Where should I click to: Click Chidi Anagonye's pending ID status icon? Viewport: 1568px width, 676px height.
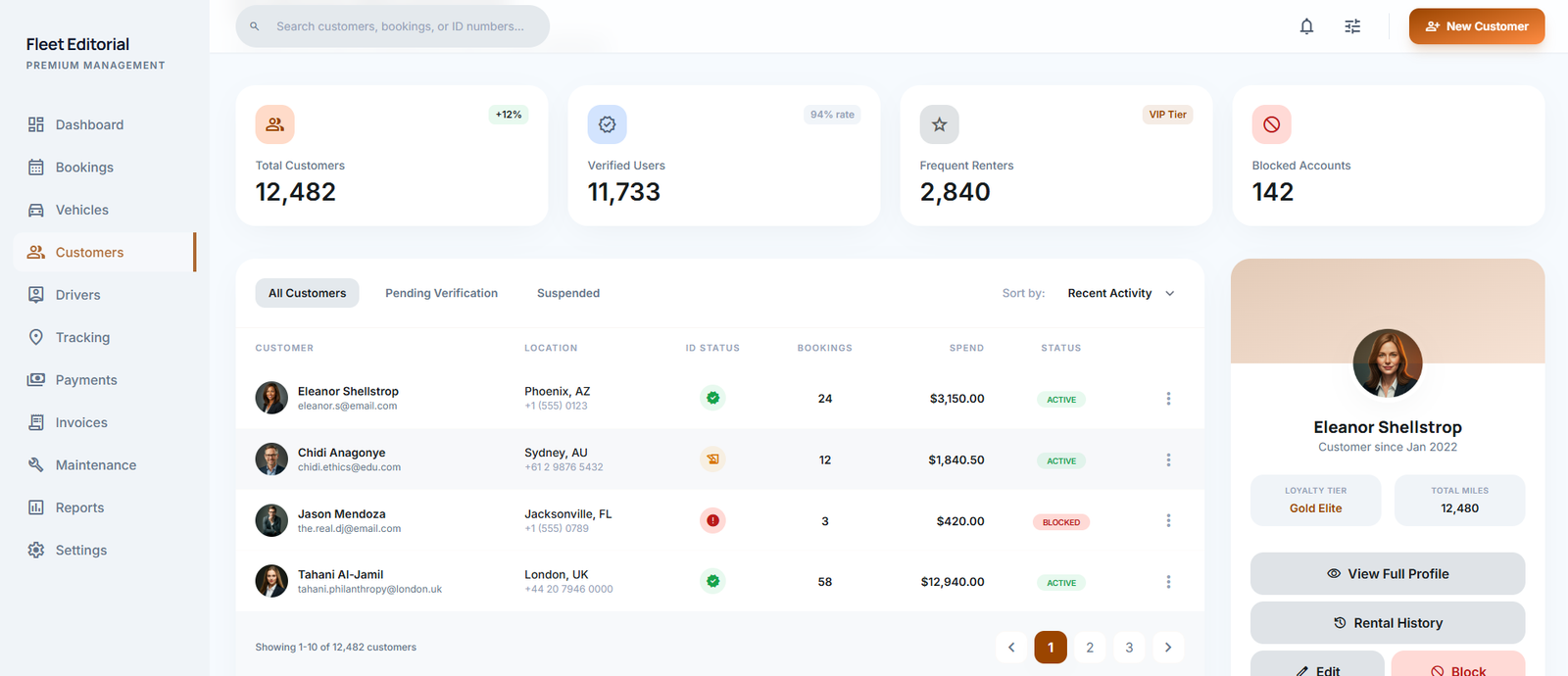[x=713, y=459]
